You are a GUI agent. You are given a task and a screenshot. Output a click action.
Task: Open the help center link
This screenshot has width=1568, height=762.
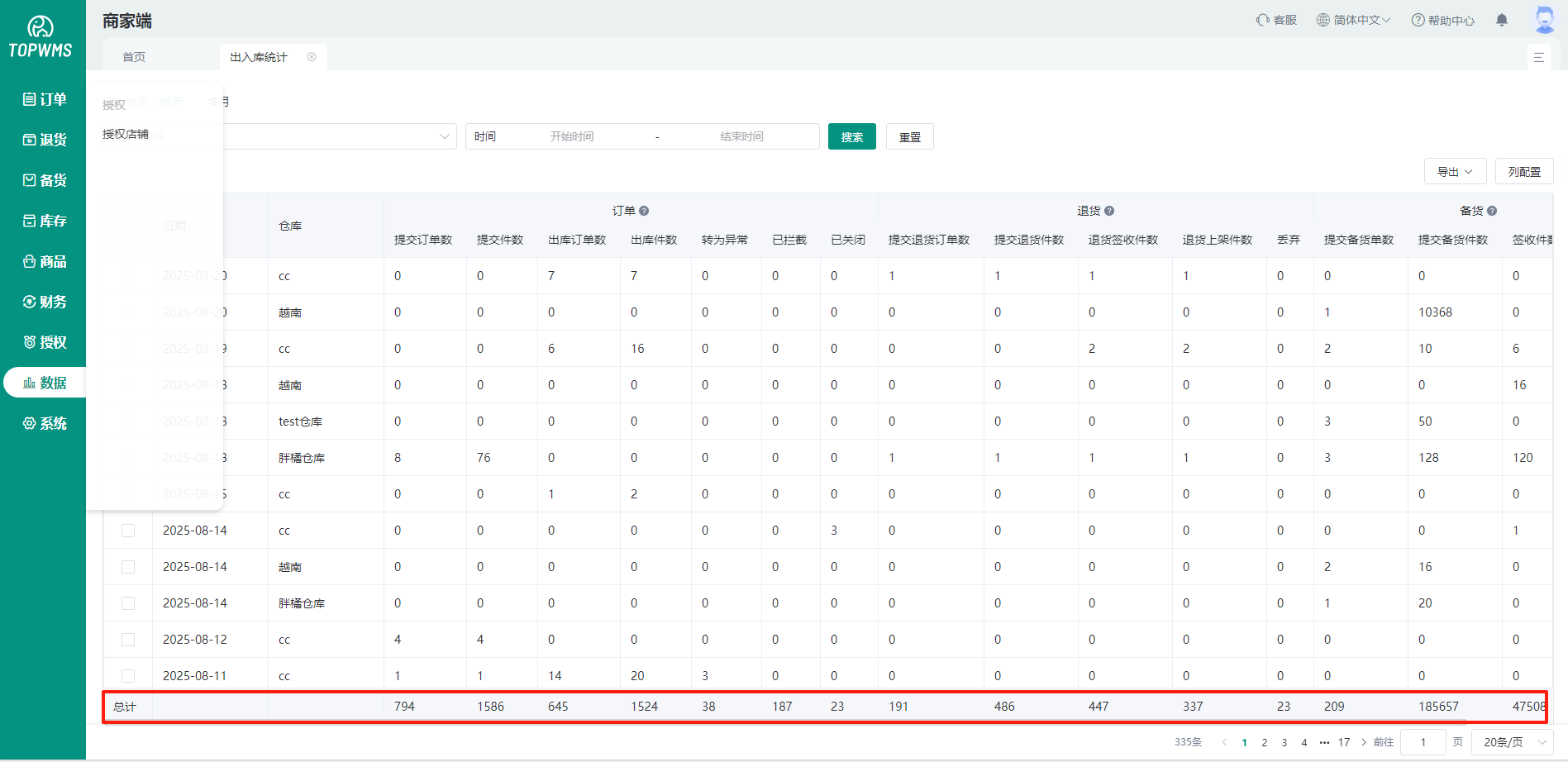1442,20
